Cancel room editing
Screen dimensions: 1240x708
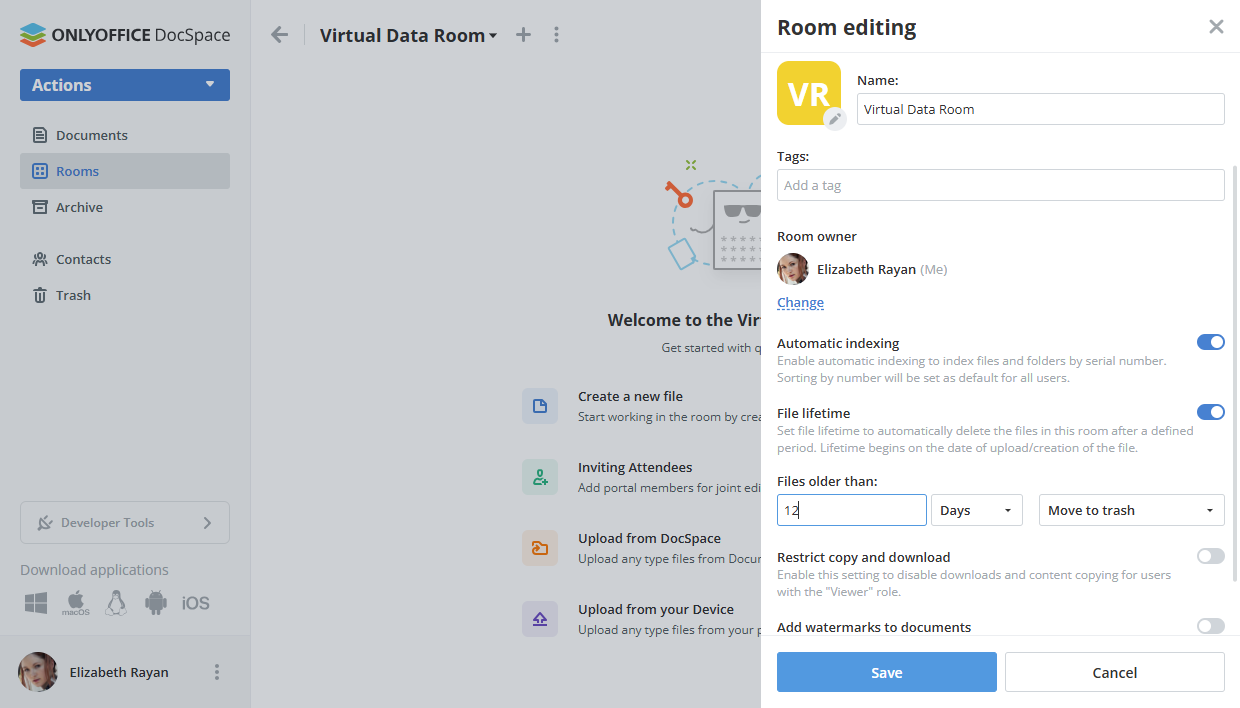coord(1115,672)
